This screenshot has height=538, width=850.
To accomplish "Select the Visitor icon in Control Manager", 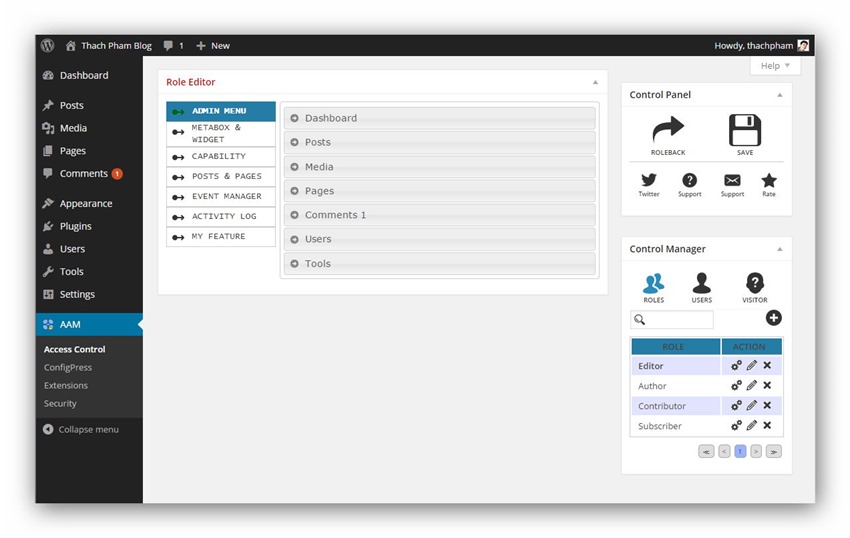I will point(755,283).
